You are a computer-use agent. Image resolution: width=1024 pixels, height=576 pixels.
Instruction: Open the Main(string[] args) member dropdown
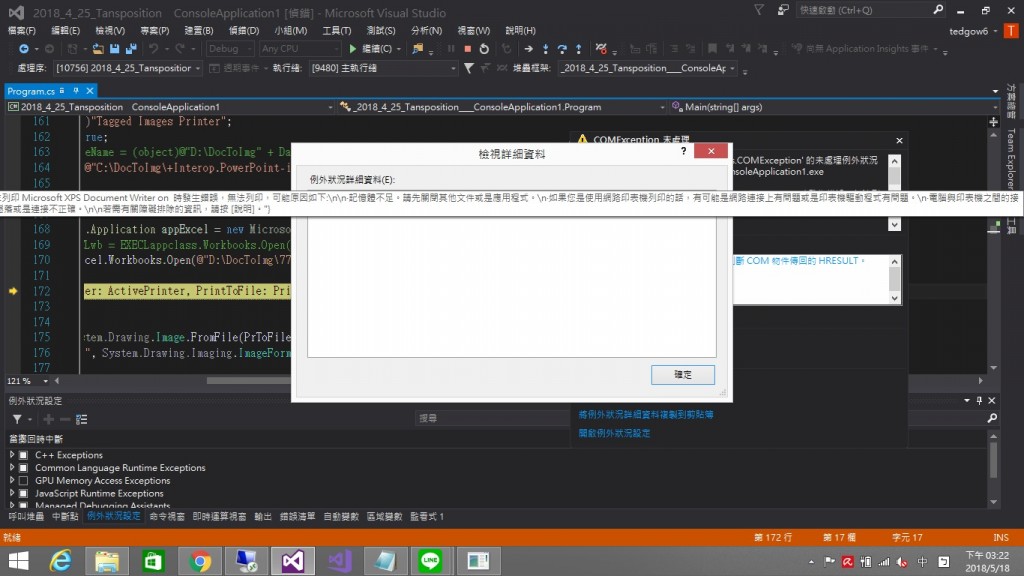834,107
